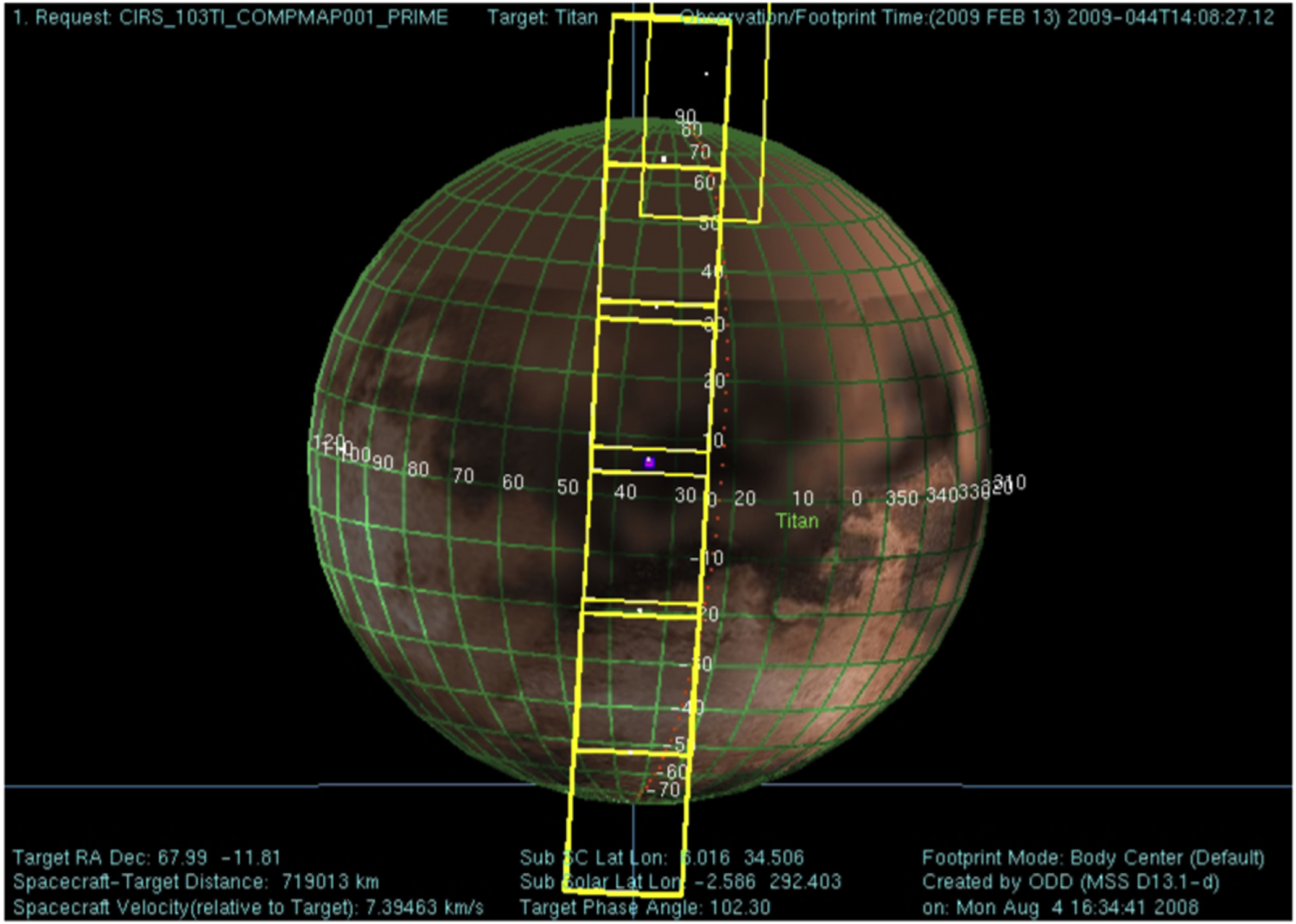Click the purple sub-spacecraft point marker
Screen dimensions: 1296x924
(x=647, y=463)
